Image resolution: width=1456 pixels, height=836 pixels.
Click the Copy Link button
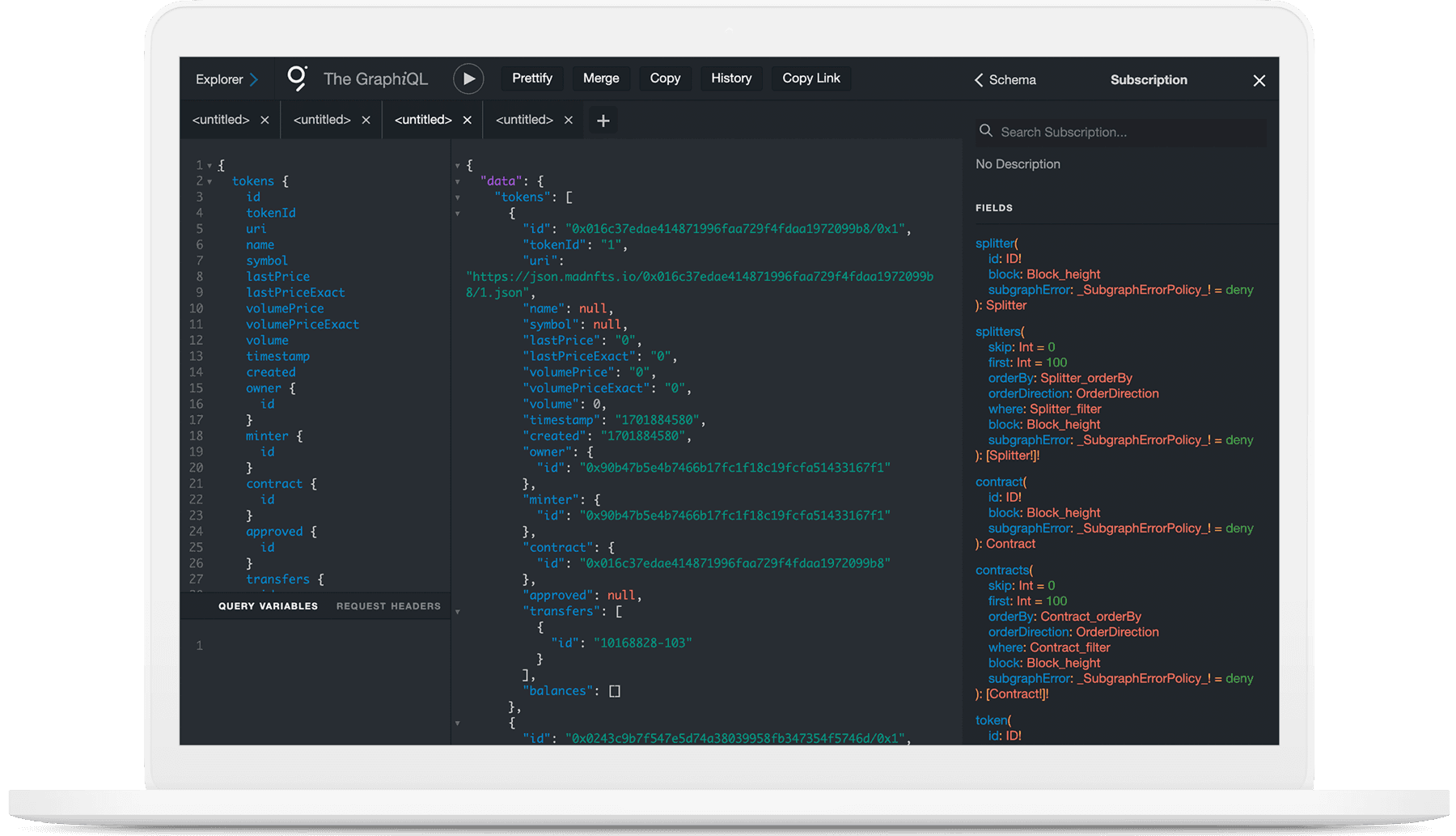pos(811,78)
